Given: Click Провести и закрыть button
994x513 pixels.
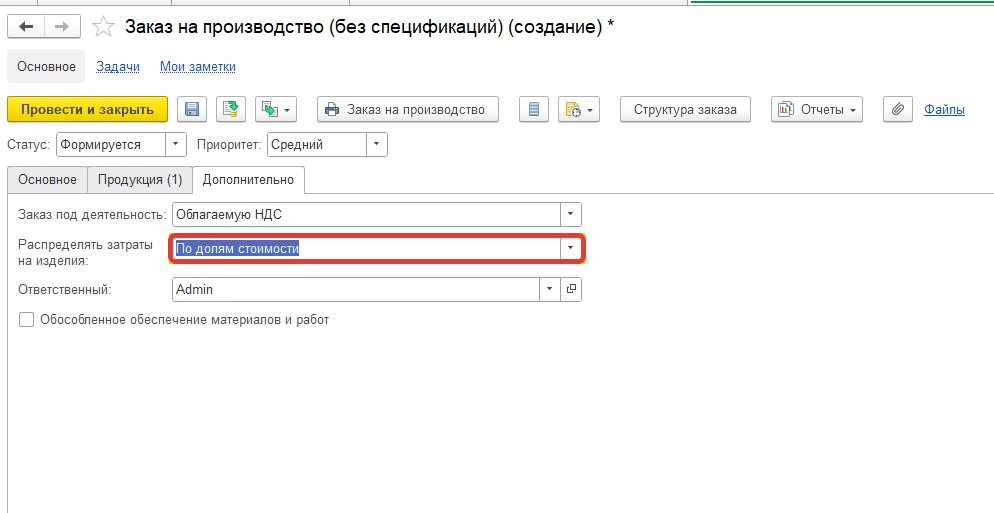Looking at the screenshot, I should pos(87,109).
